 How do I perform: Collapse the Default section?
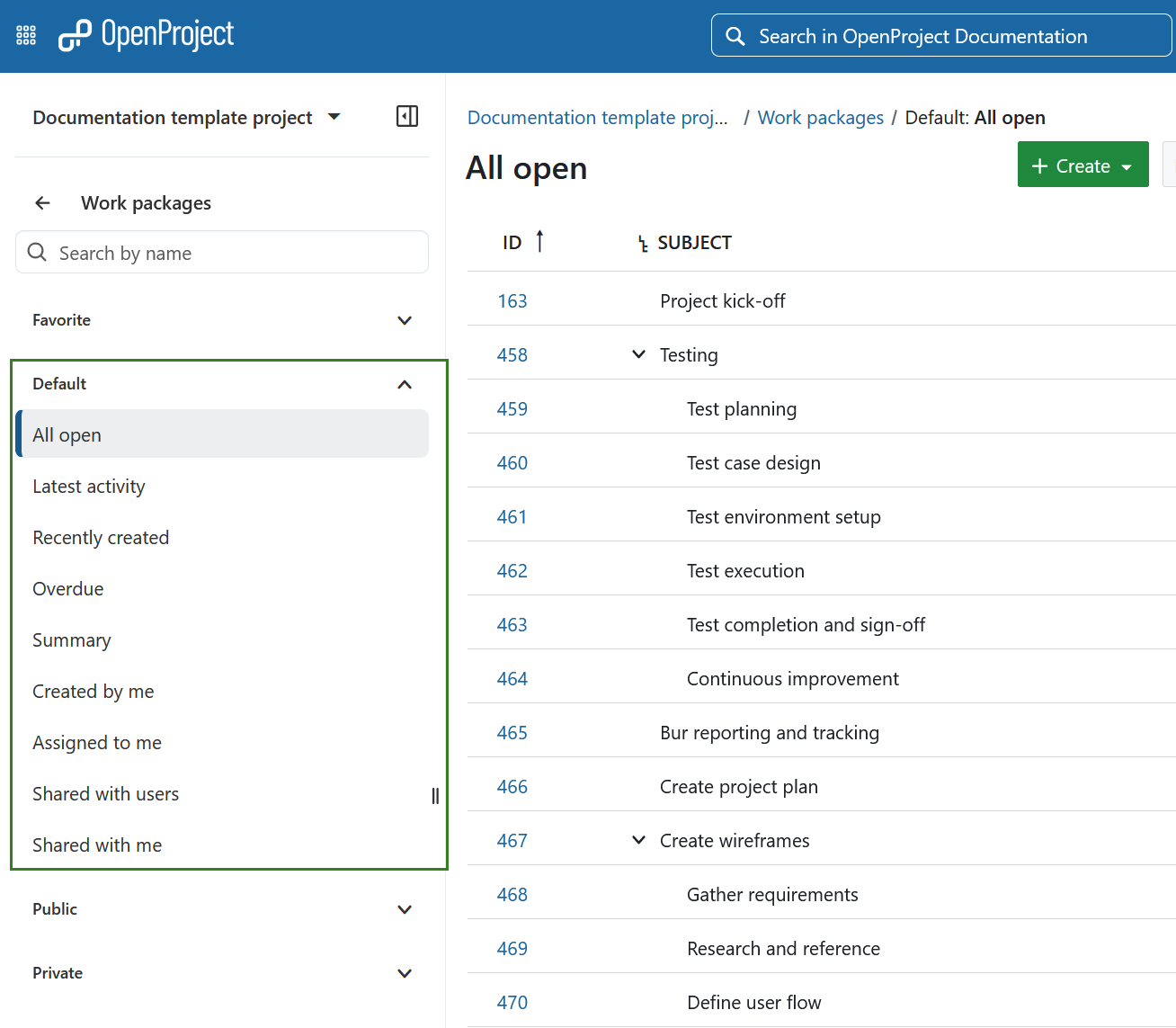point(405,384)
